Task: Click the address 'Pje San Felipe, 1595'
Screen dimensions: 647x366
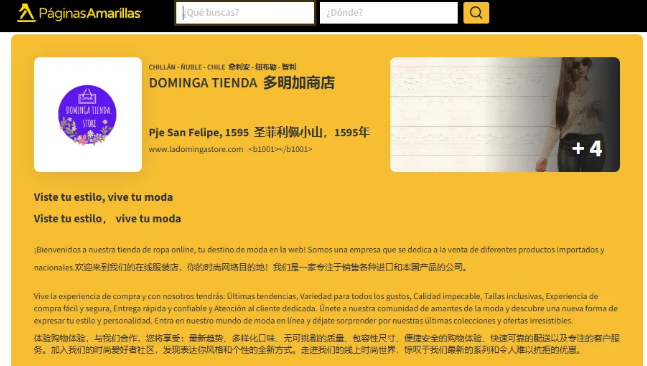Action: click(199, 132)
